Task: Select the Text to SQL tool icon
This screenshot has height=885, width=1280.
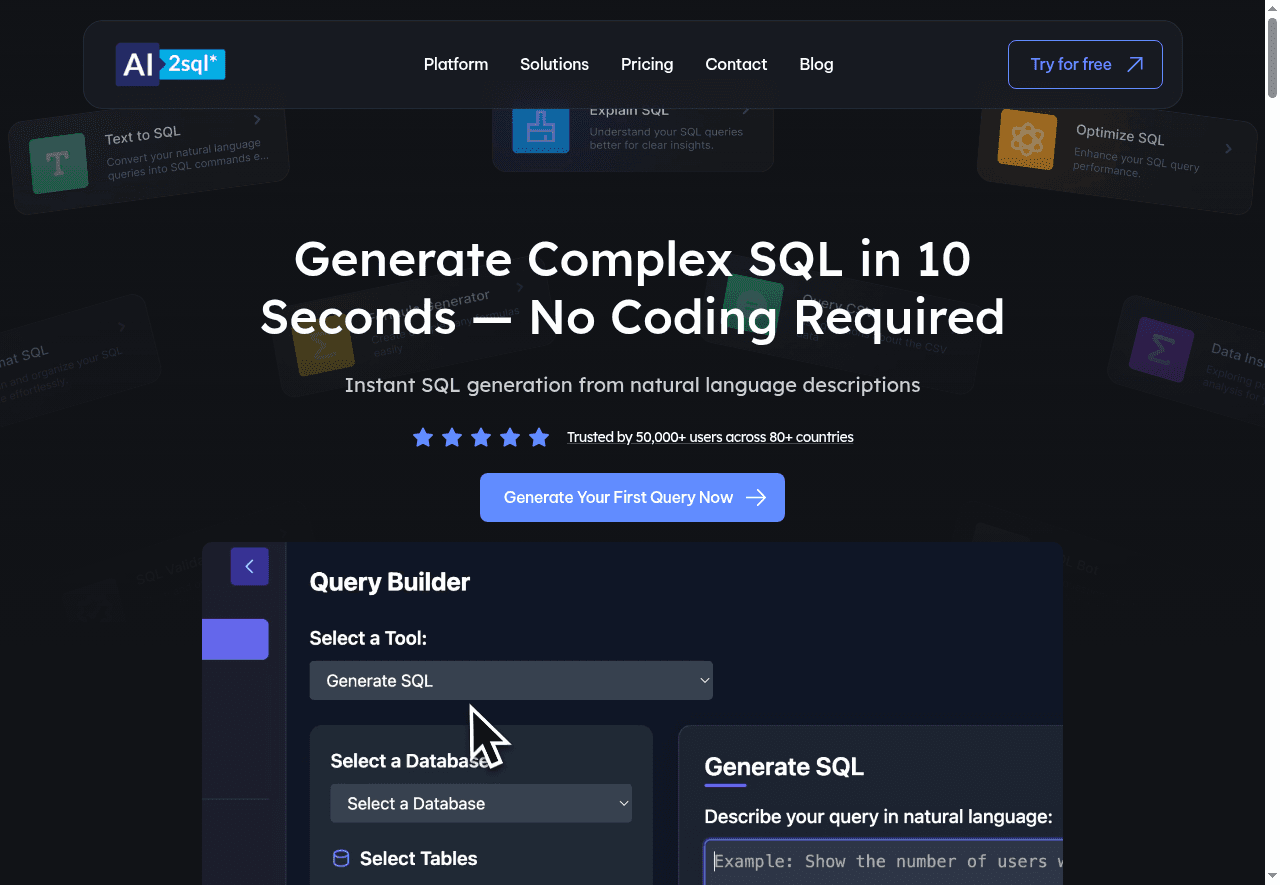Action: pyautogui.click(x=58, y=162)
